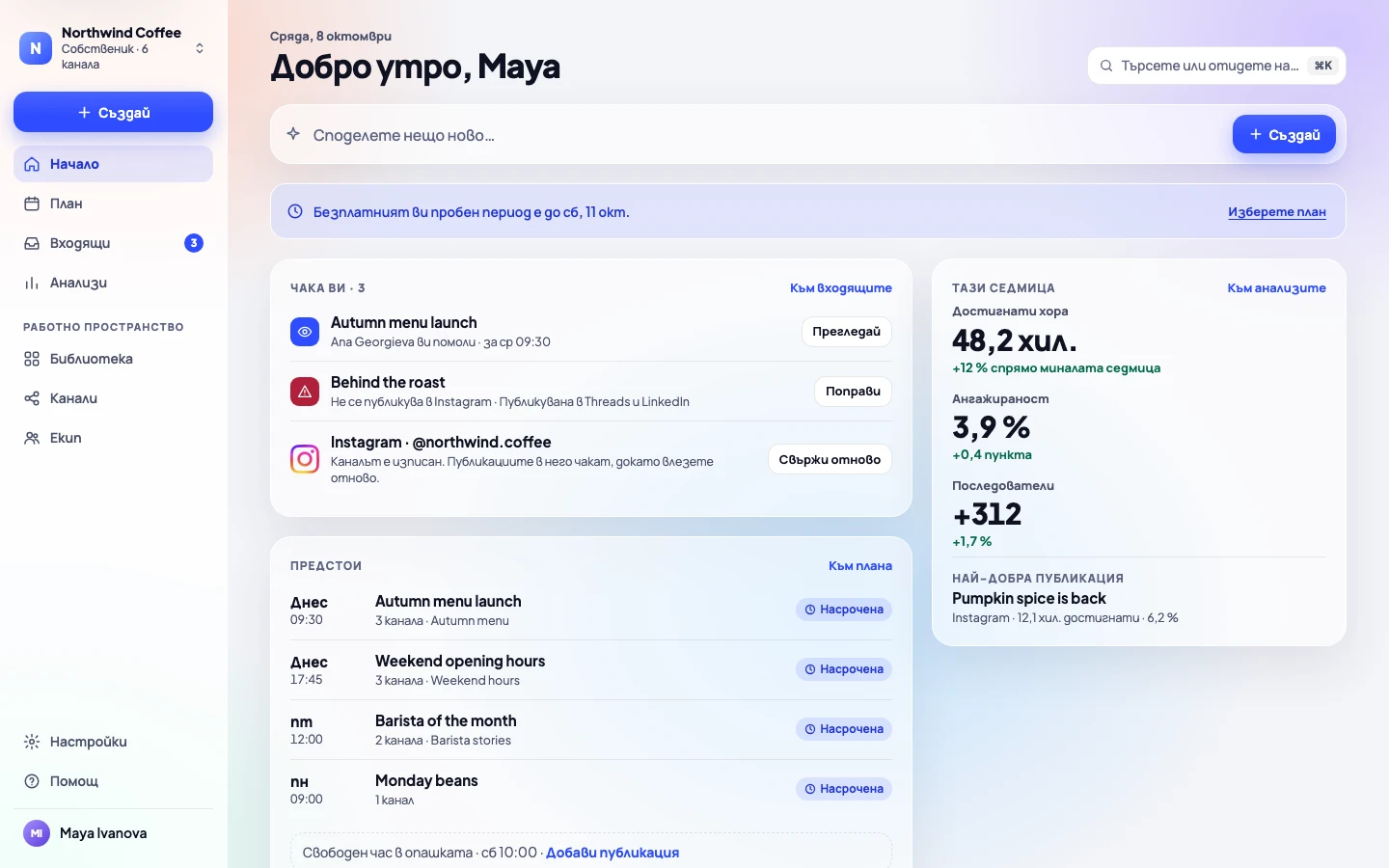Click Поправи for Behind the roast
This screenshot has width=1389, height=868.
click(854, 391)
